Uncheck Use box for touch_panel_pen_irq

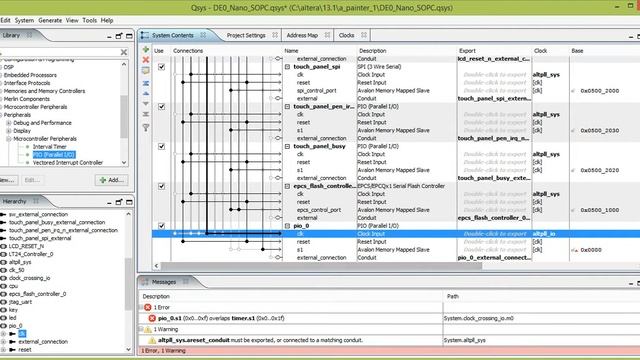(x=162, y=107)
